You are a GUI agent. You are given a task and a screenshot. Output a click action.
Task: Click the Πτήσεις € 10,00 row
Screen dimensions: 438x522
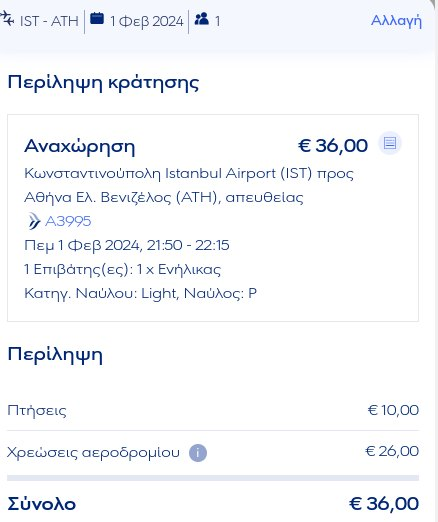tap(213, 410)
